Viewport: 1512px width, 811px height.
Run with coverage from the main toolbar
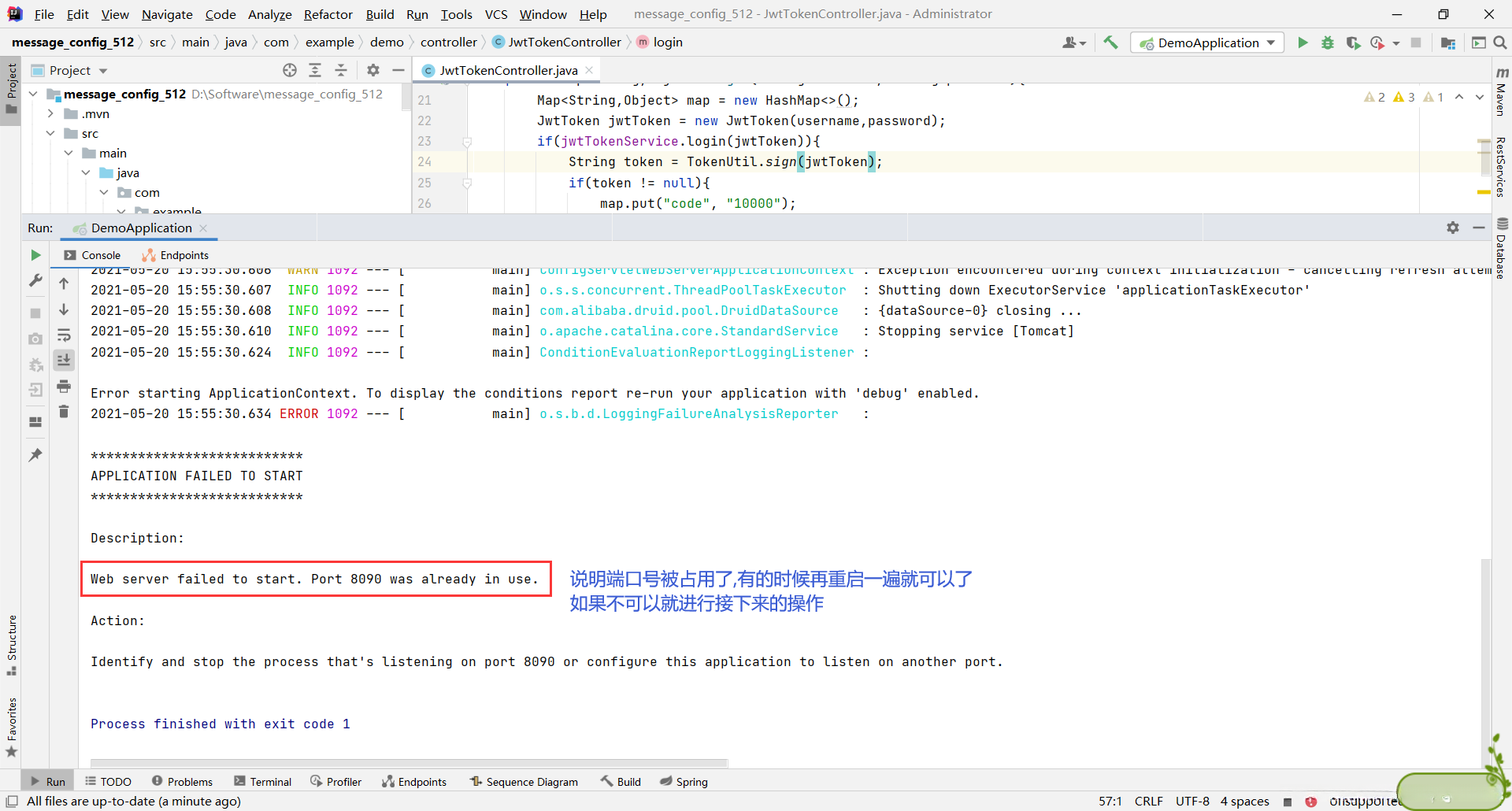(x=1353, y=43)
